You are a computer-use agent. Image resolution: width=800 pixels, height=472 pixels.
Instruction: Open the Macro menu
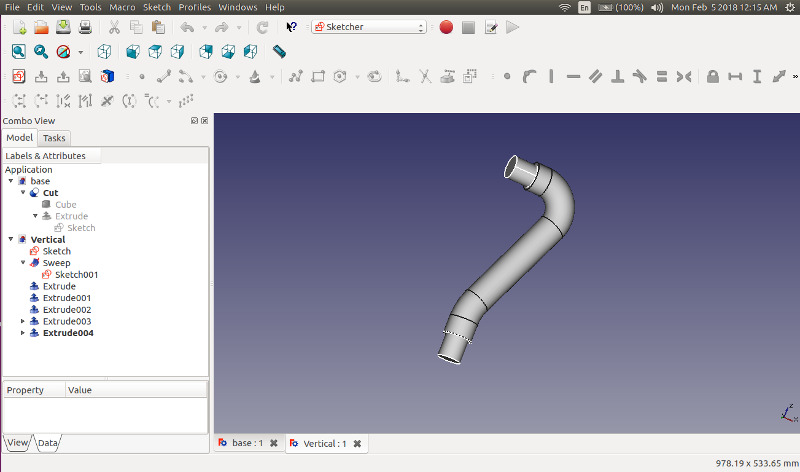(x=122, y=7)
